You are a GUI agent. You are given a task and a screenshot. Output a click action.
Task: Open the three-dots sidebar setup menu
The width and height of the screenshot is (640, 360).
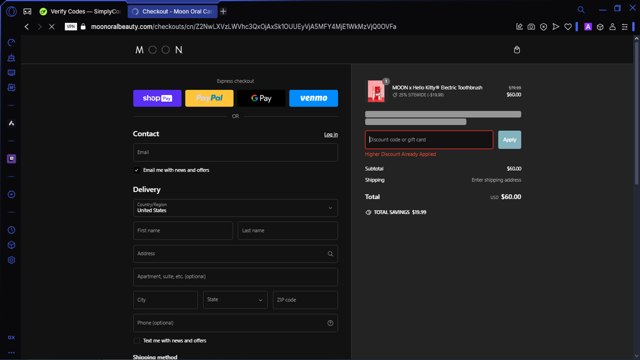(11, 353)
